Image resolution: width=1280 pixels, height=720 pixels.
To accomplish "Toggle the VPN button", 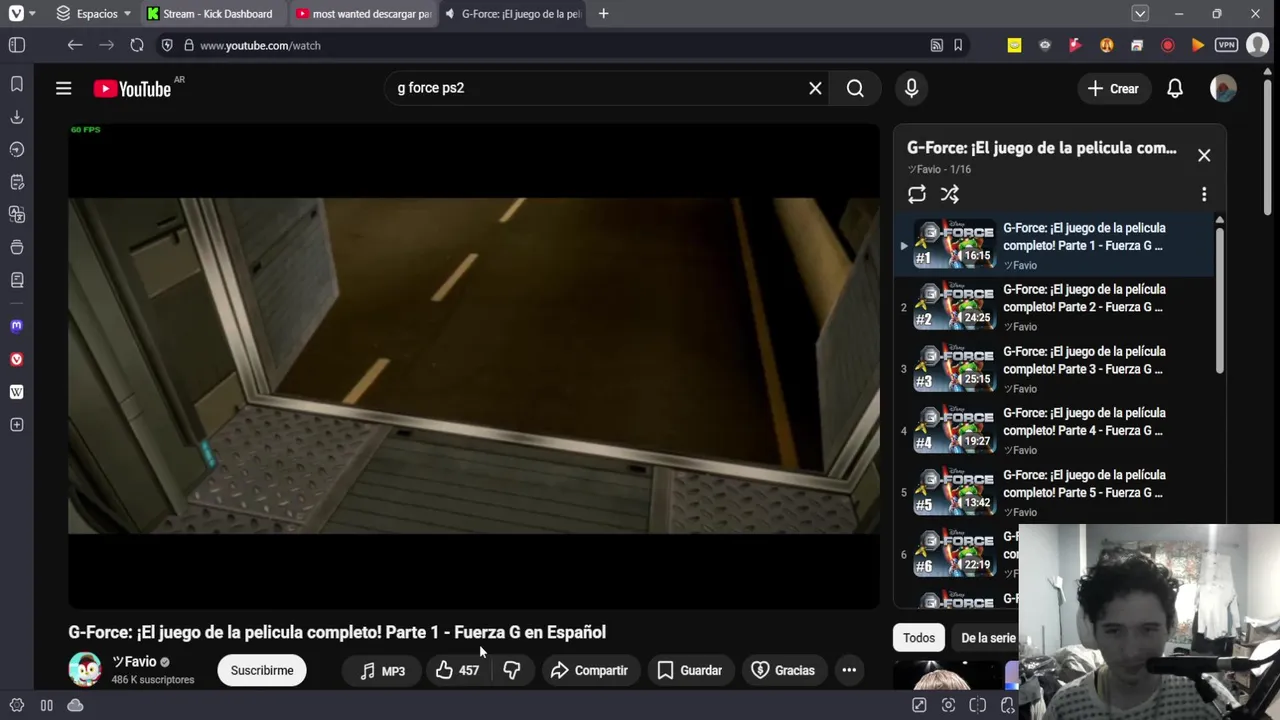I will click(x=1226, y=45).
